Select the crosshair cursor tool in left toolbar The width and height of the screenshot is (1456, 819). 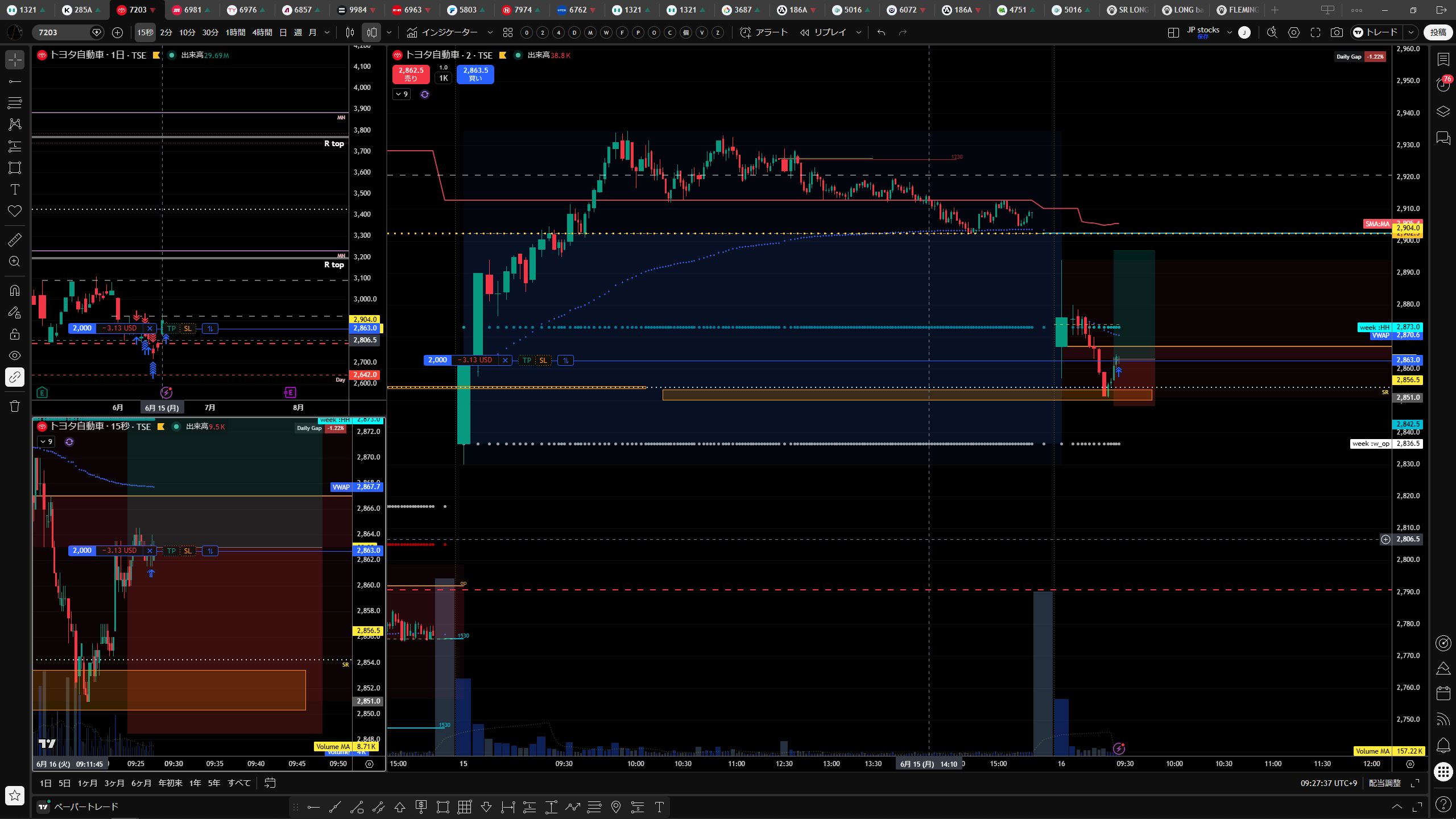click(15, 60)
